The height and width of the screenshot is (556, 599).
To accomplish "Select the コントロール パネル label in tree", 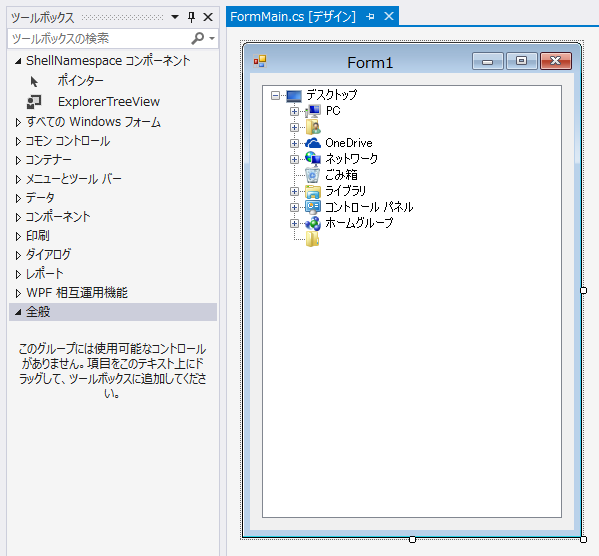I will 369,207.
